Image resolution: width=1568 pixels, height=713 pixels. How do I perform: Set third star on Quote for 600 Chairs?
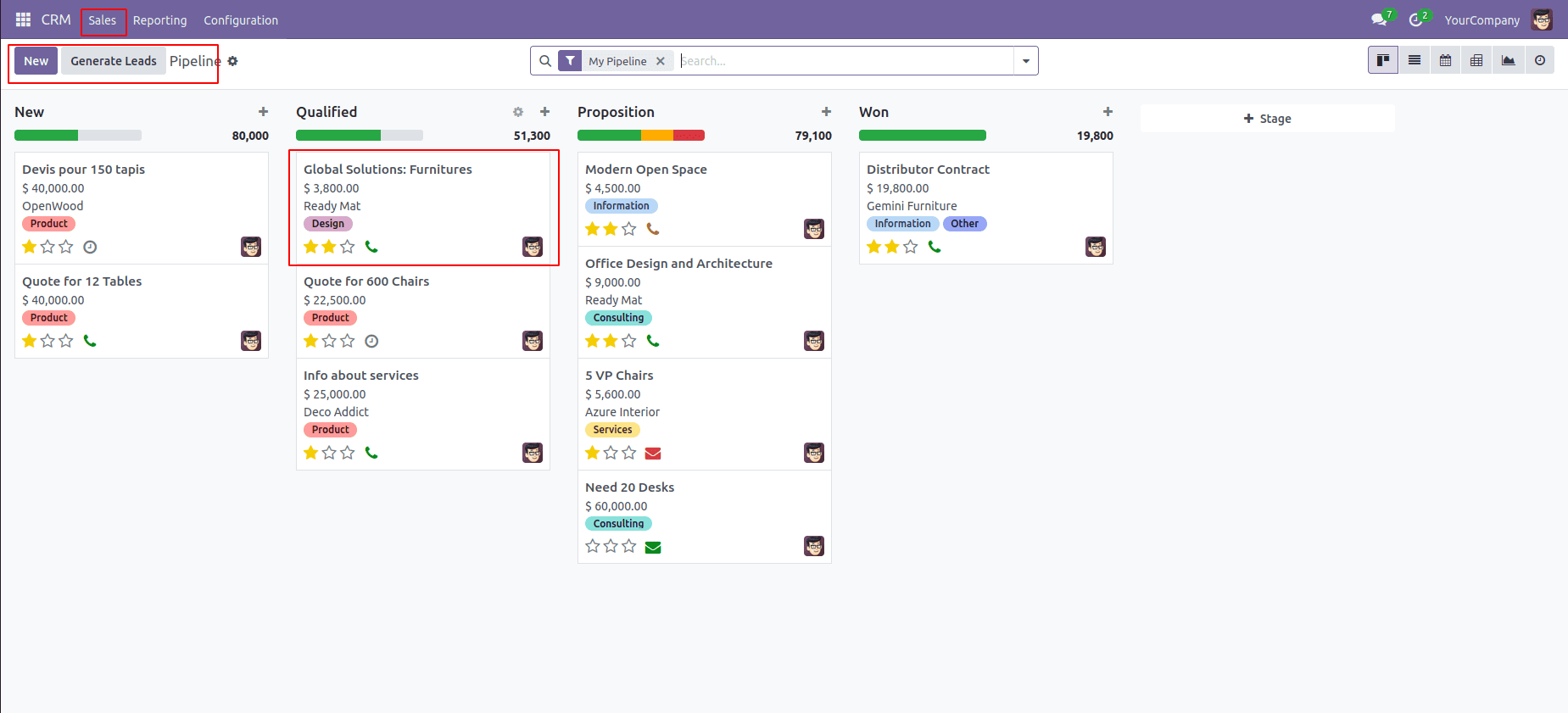click(348, 341)
